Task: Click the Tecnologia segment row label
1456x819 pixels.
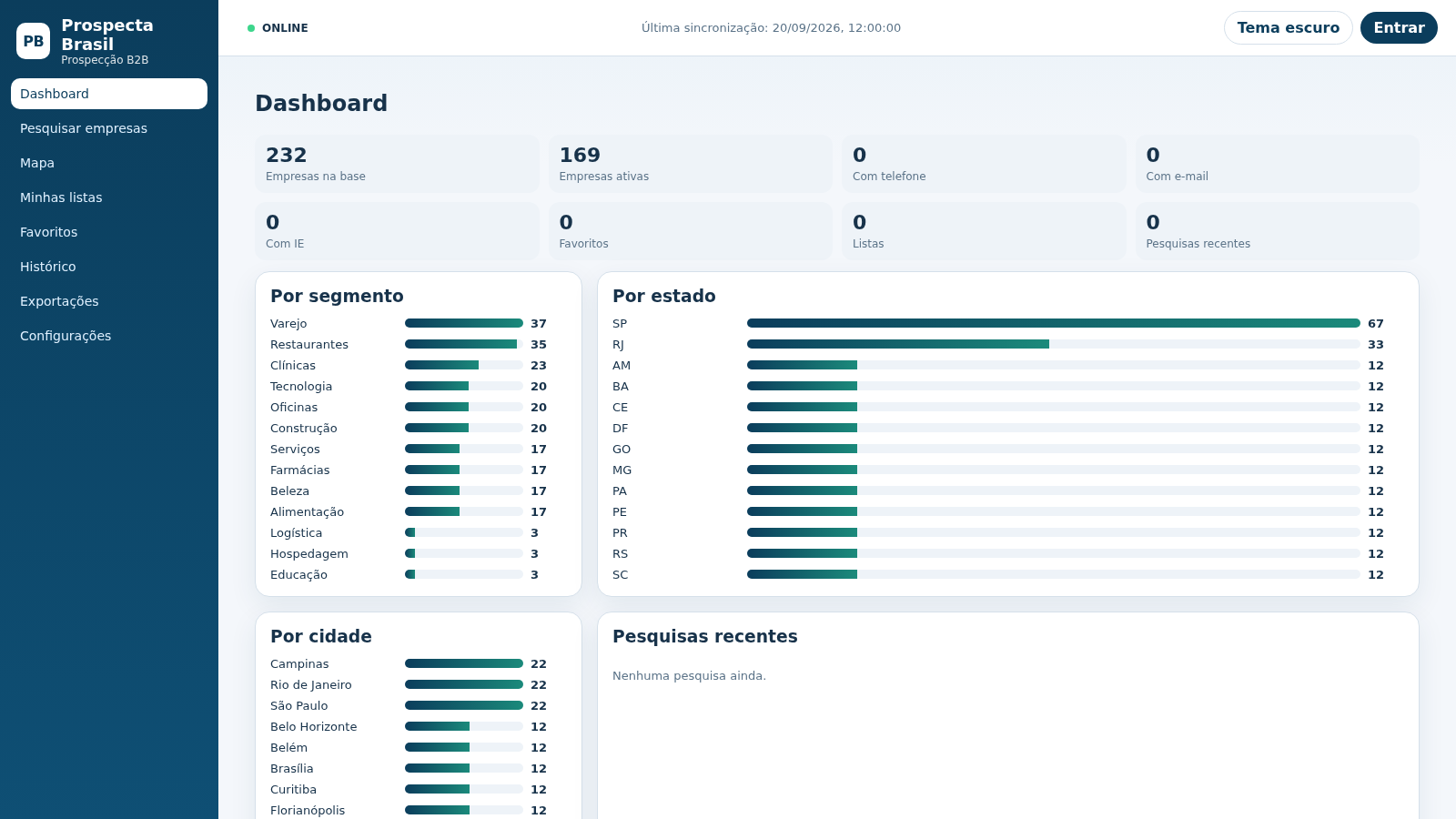Action: pyautogui.click(x=301, y=386)
